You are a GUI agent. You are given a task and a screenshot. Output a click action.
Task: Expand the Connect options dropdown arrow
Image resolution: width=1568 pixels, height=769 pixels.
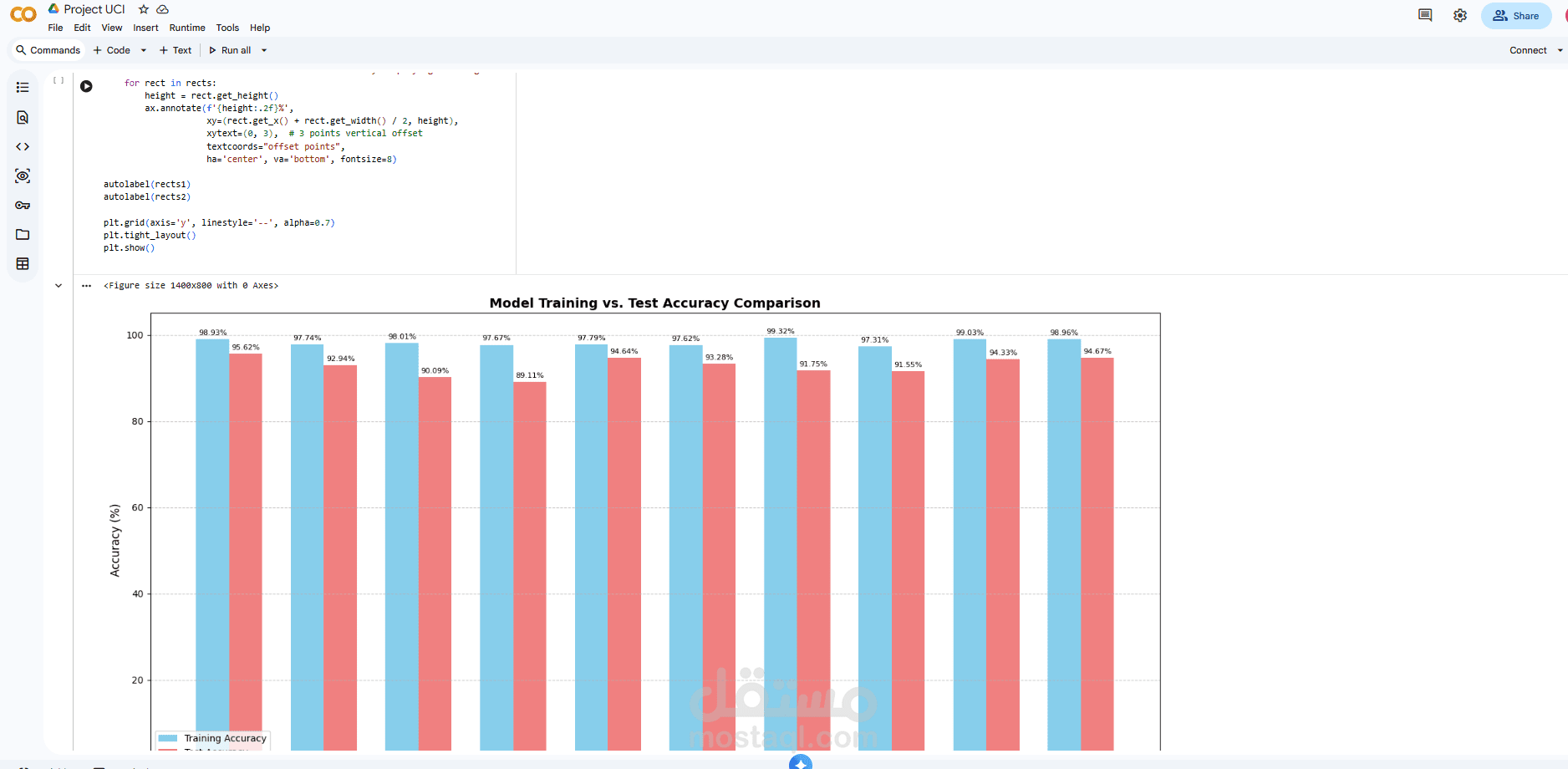[x=1560, y=50]
